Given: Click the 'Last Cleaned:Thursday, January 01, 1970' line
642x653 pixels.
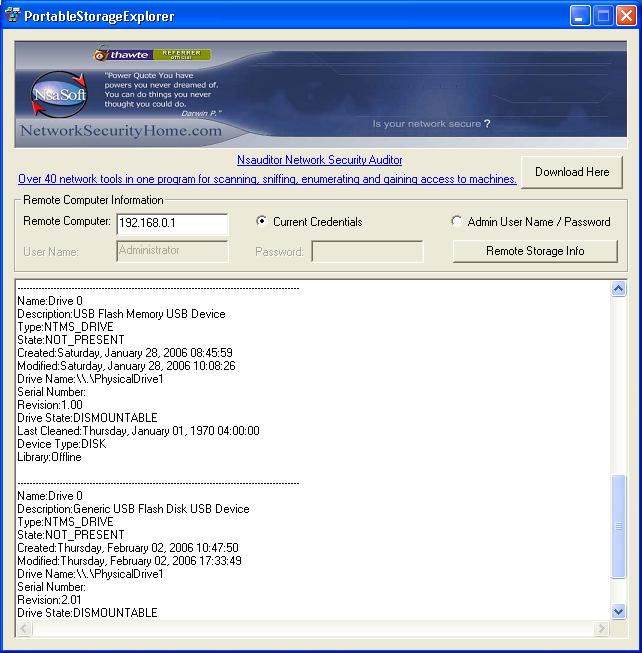Looking at the screenshot, I should tap(138, 431).
